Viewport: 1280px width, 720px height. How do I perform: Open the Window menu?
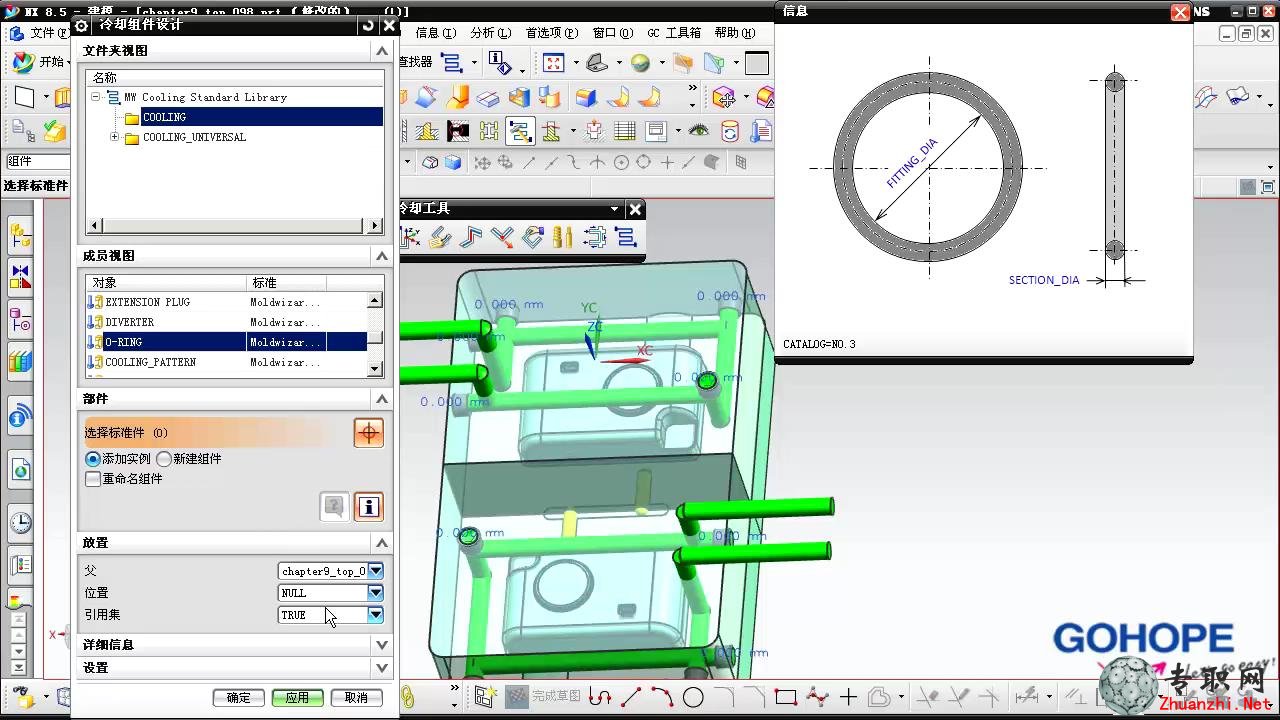tap(612, 33)
